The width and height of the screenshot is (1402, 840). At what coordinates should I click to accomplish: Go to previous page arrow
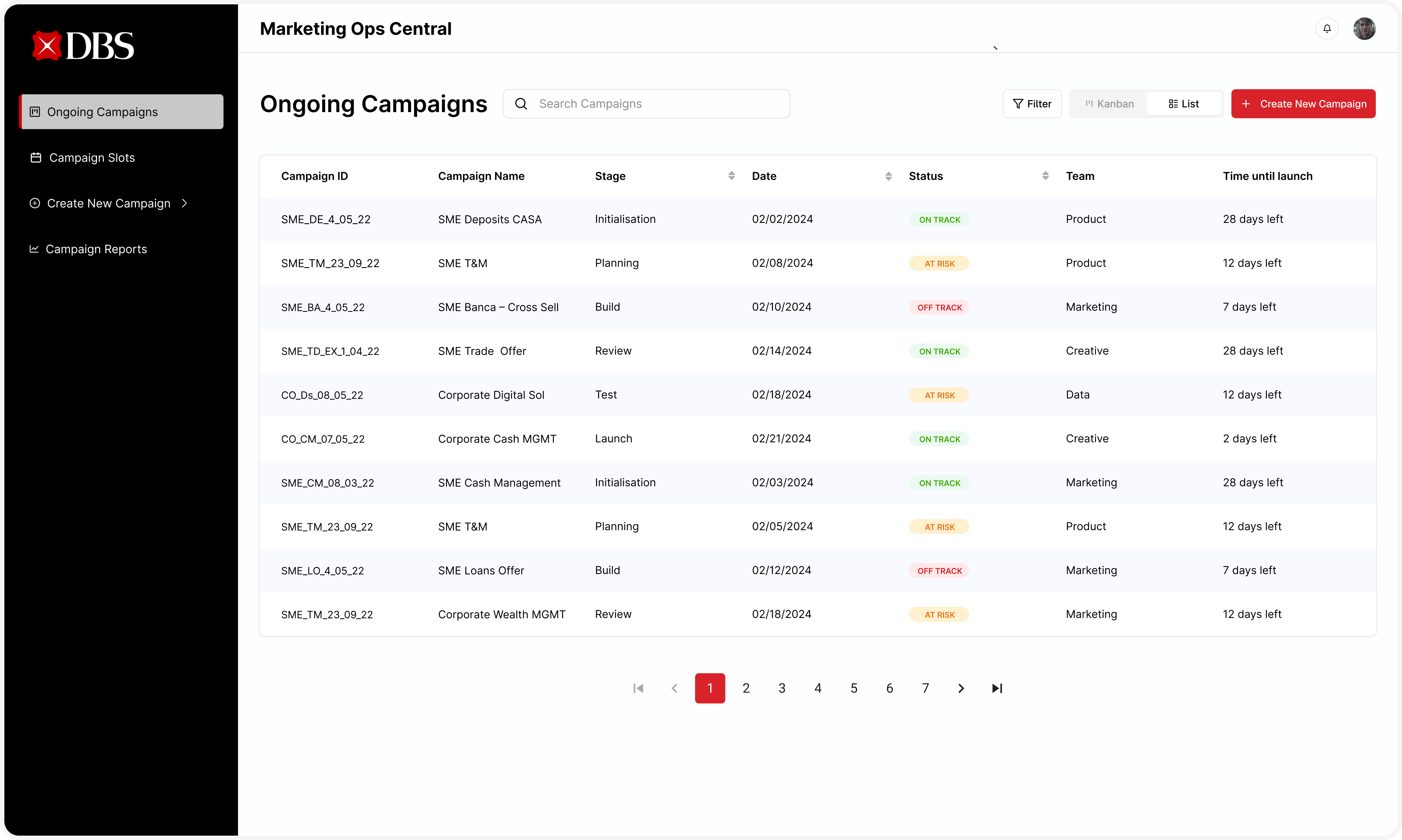pyautogui.click(x=674, y=688)
